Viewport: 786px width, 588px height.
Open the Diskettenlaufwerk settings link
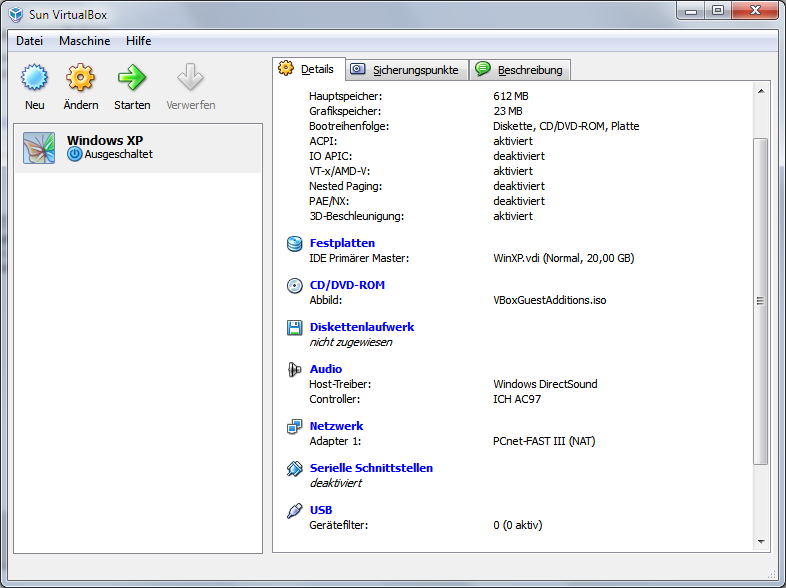point(362,327)
